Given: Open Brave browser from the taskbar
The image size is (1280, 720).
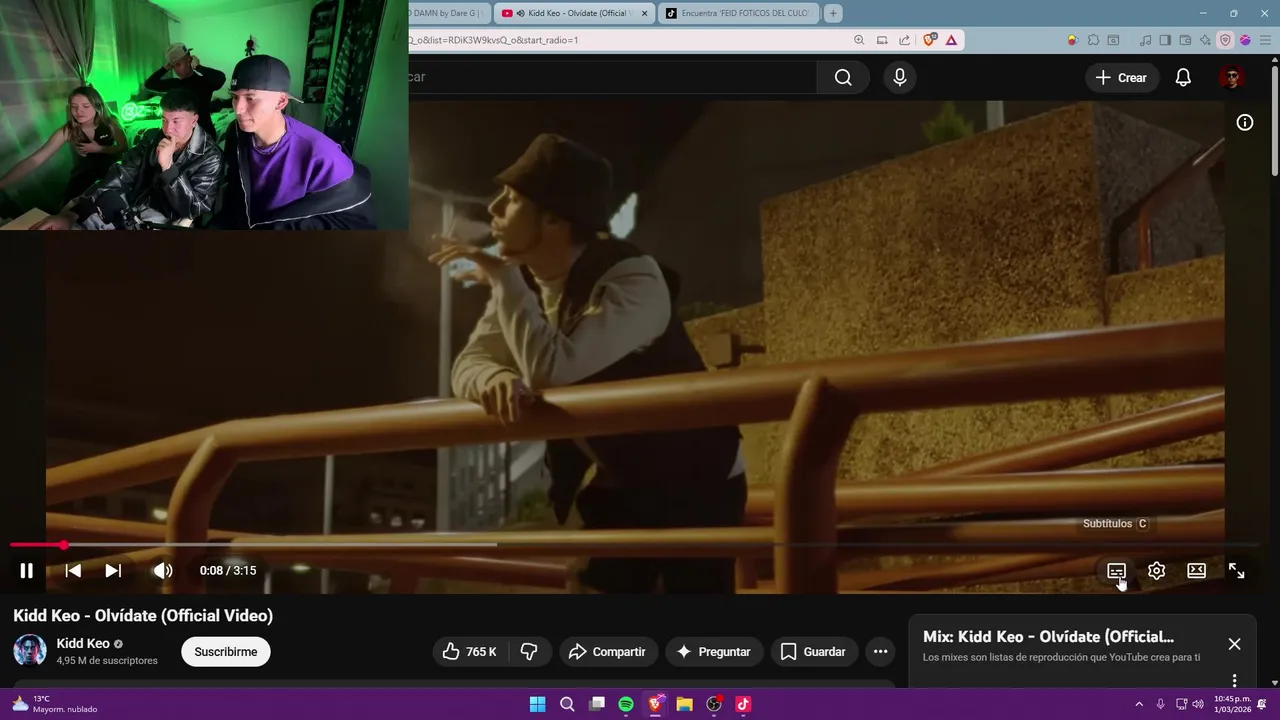Looking at the screenshot, I should (x=655, y=704).
